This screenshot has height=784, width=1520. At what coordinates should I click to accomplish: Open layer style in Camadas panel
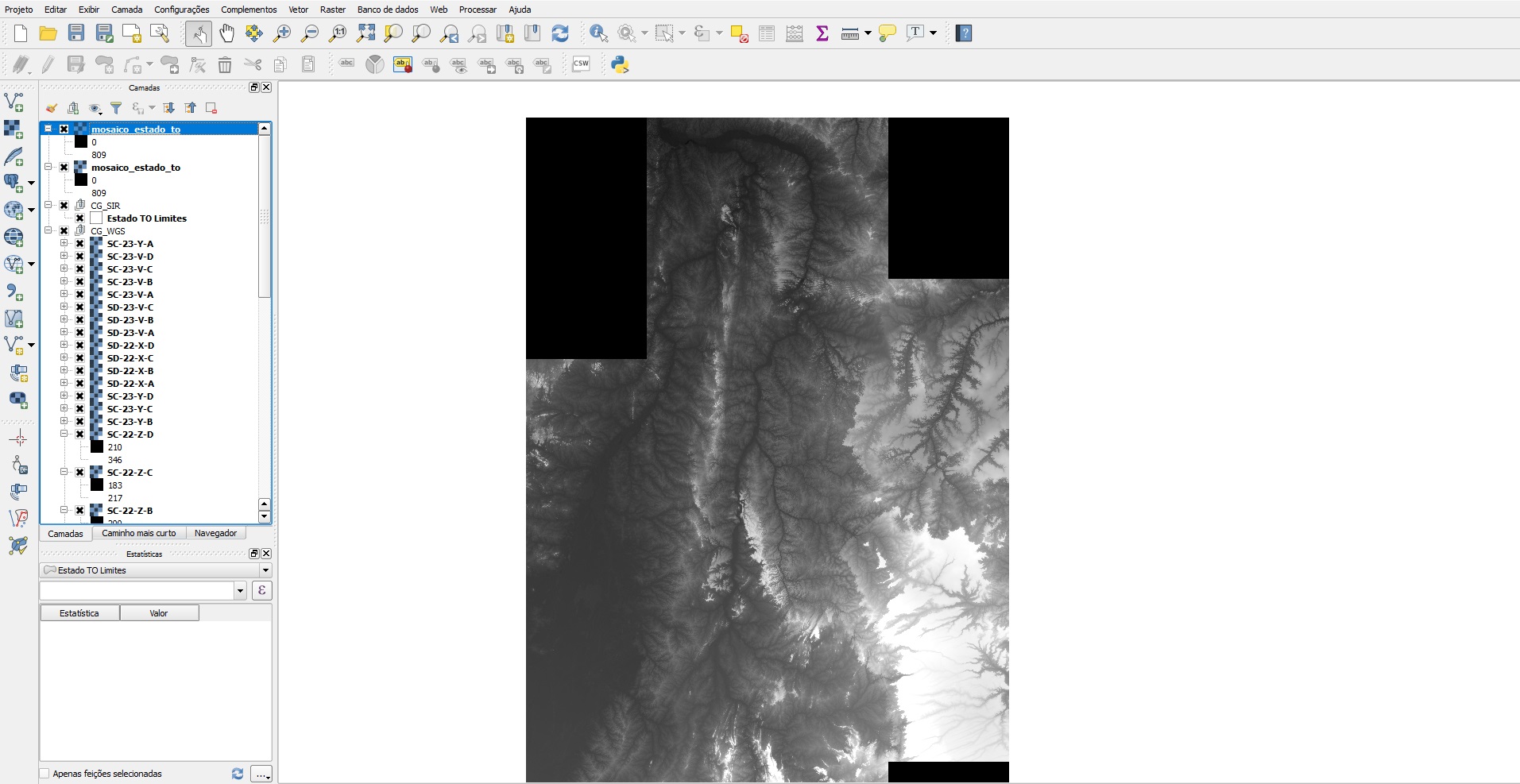(52, 108)
